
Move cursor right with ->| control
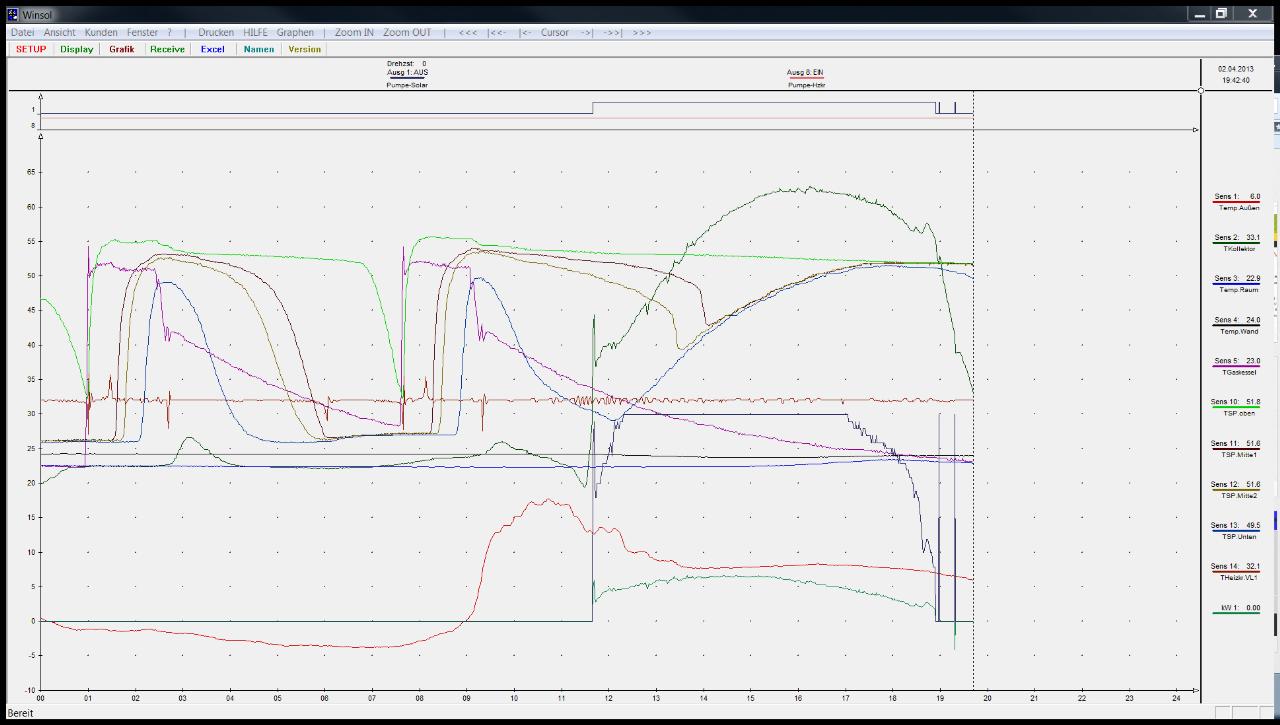click(x=586, y=32)
